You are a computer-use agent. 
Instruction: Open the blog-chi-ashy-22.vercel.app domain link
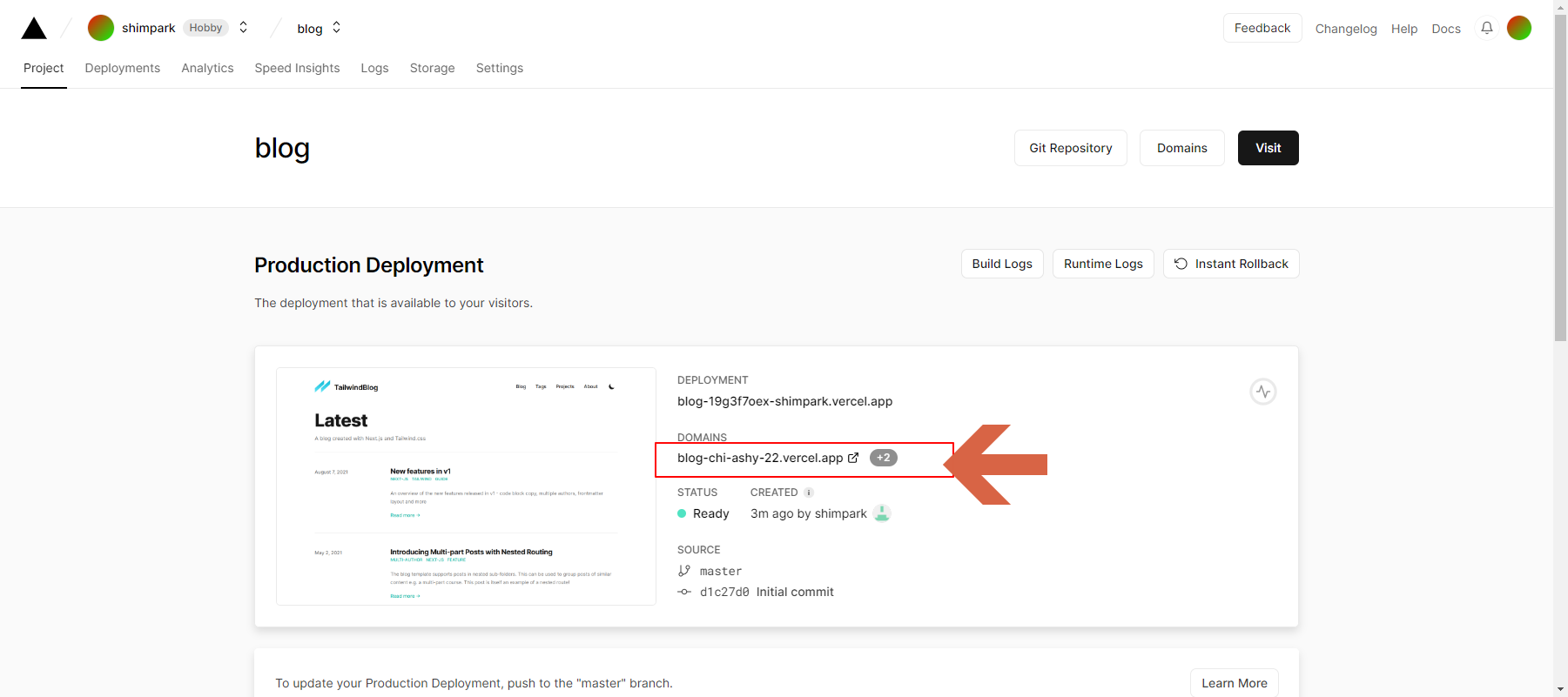(x=760, y=458)
